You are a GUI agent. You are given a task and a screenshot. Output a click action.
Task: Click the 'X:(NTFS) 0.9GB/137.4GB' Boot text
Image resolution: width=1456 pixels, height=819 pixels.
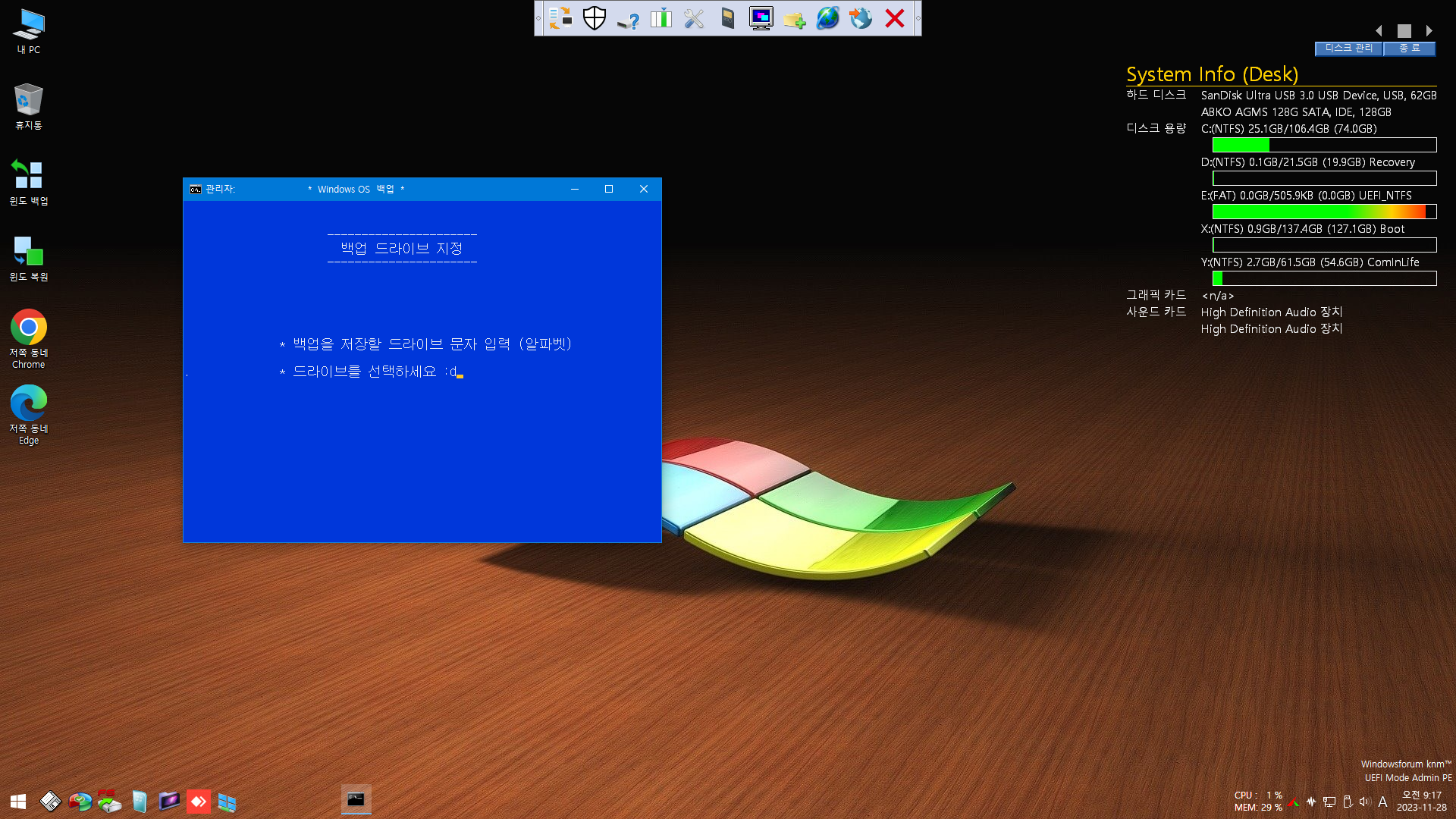click(1303, 229)
